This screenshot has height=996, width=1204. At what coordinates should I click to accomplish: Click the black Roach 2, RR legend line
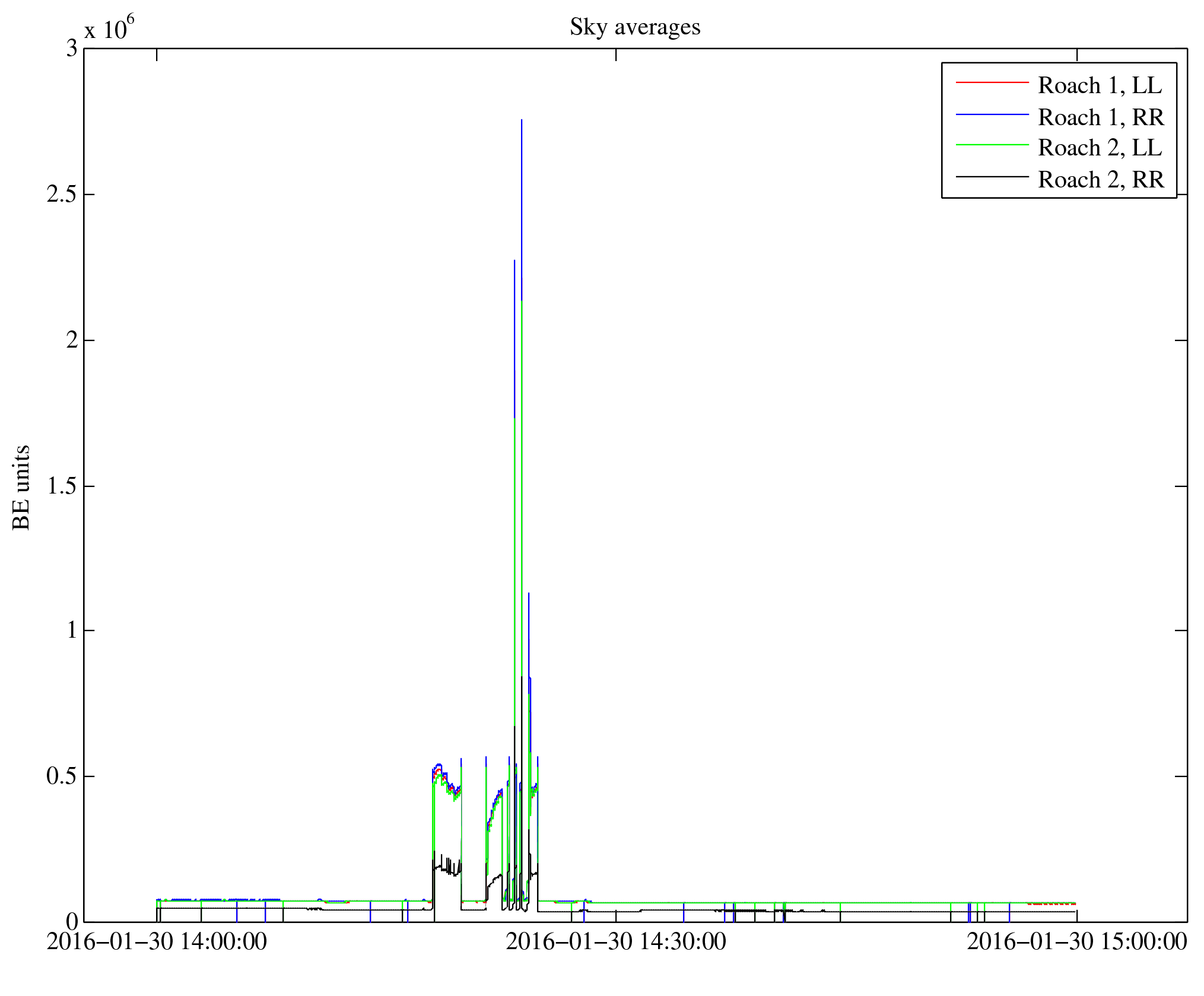(992, 177)
